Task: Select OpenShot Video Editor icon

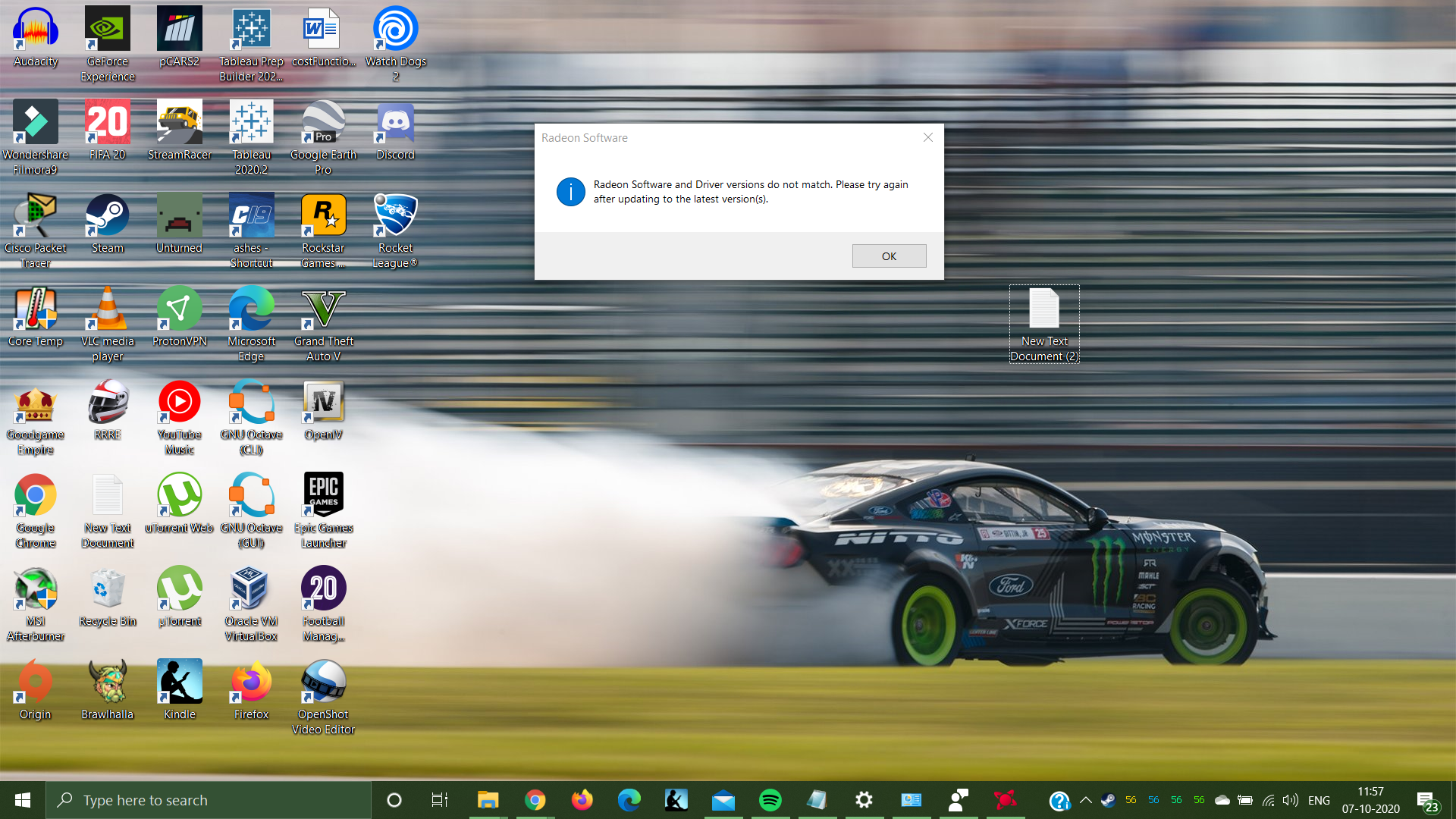Action: [x=324, y=697]
